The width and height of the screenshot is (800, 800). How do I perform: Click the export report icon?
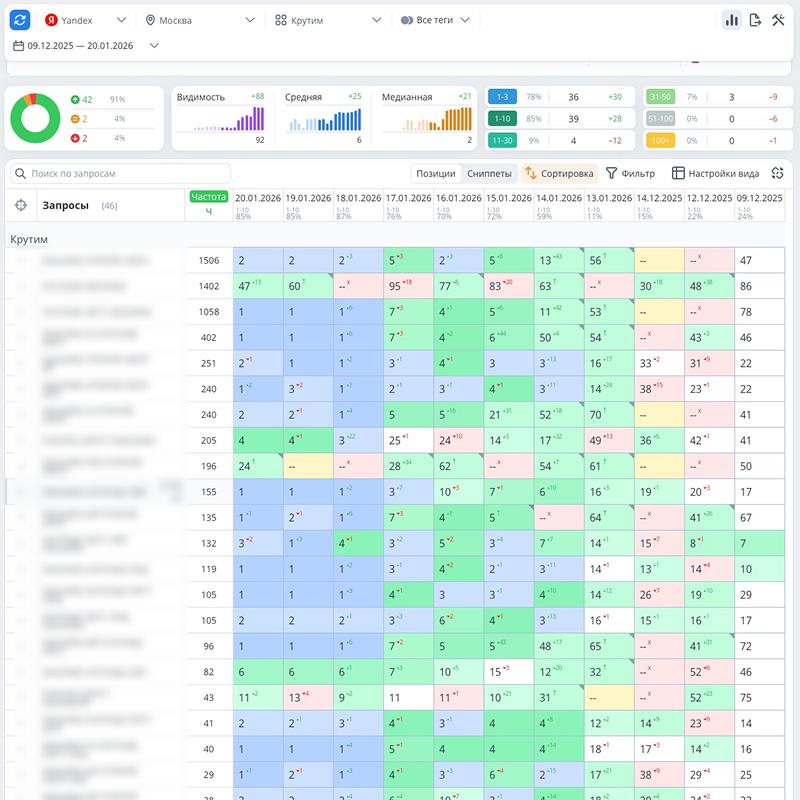755,20
